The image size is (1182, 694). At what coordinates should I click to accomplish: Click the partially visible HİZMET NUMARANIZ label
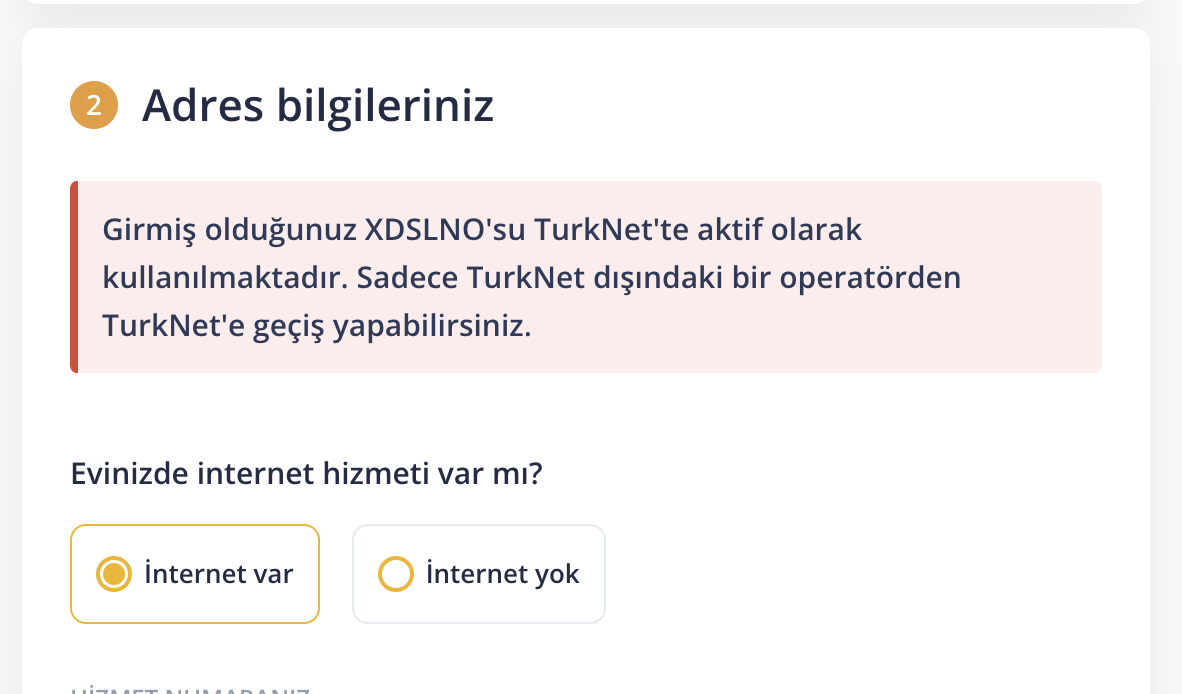click(x=190, y=689)
